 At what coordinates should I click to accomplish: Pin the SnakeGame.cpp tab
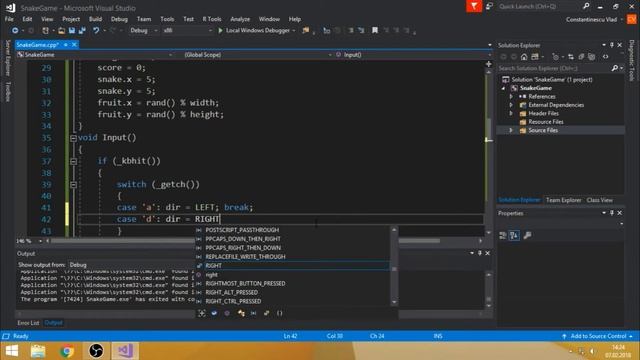[x=66, y=44]
